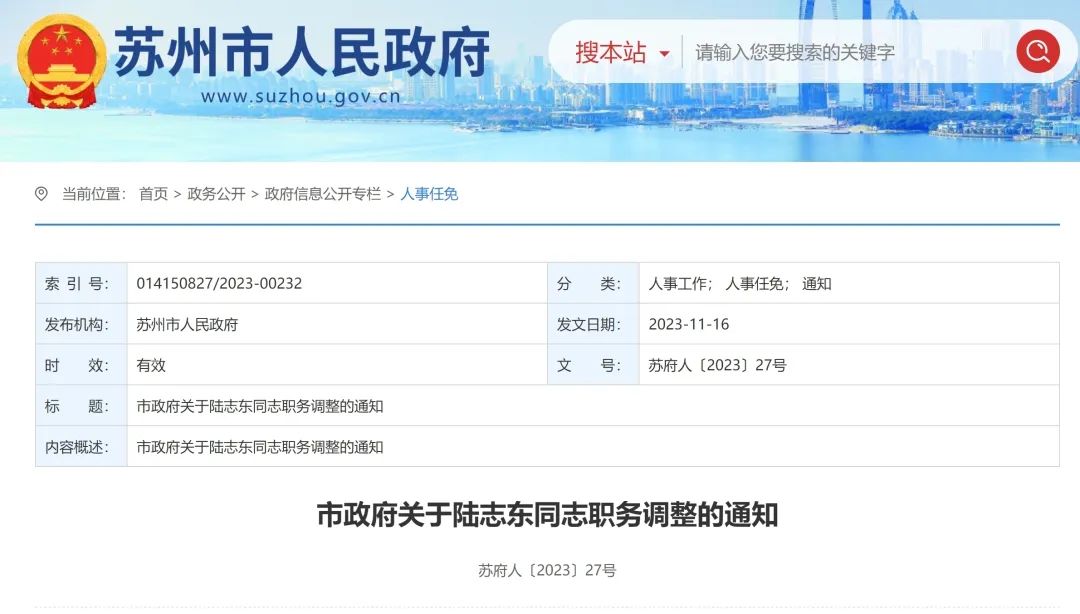This screenshot has height=614, width=1080.
Task: Click the publish date 2023-11-16
Action: (688, 324)
